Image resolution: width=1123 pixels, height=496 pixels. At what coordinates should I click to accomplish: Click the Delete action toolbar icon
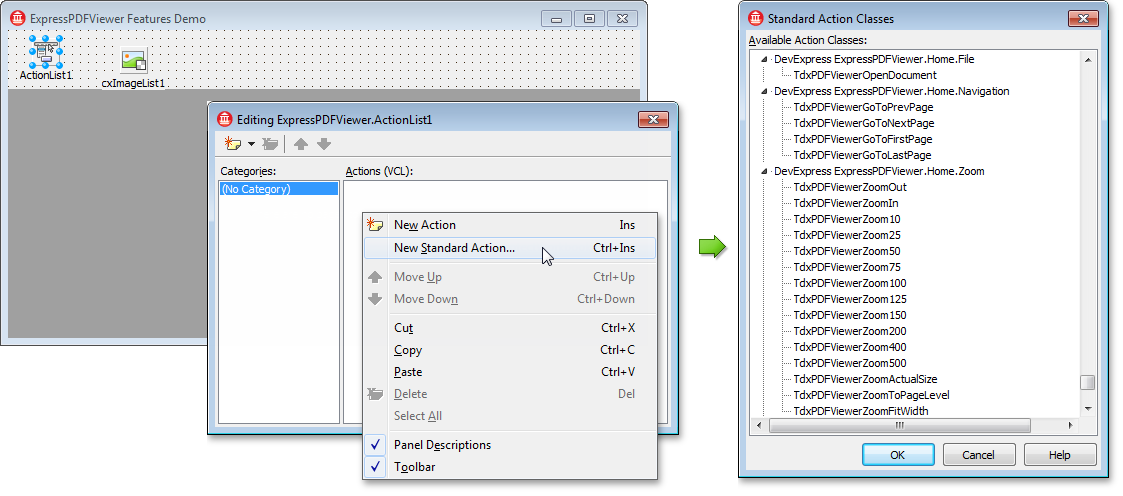pos(269,144)
